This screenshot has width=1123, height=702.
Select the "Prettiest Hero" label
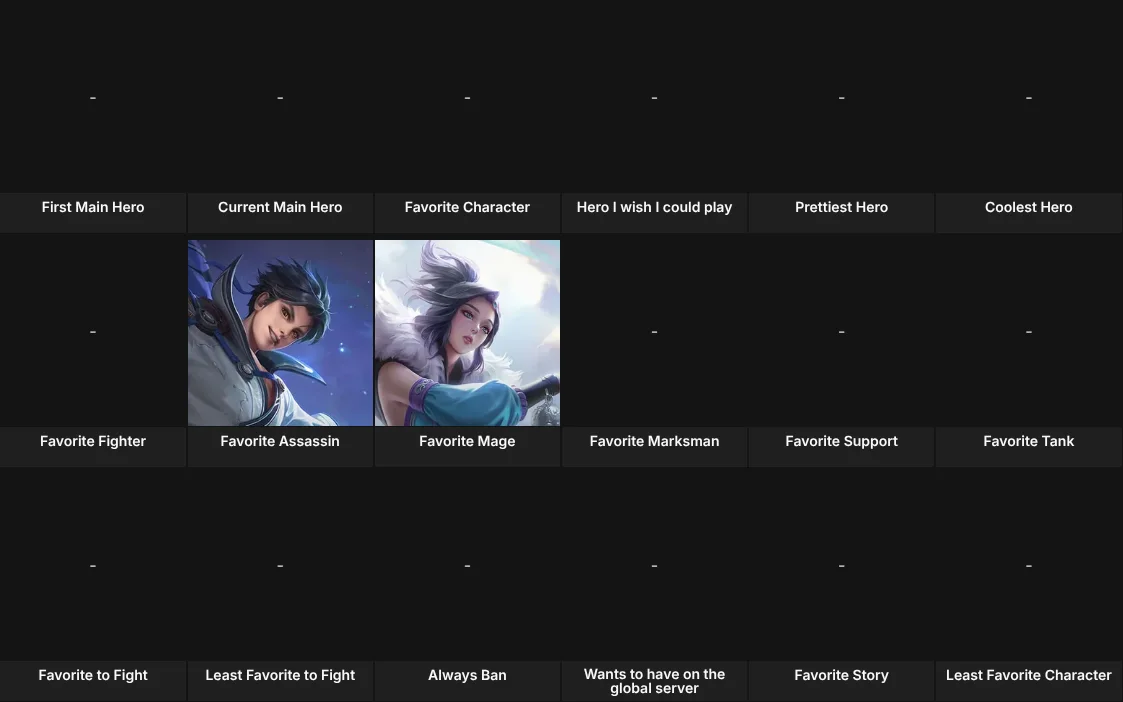[x=842, y=207]
